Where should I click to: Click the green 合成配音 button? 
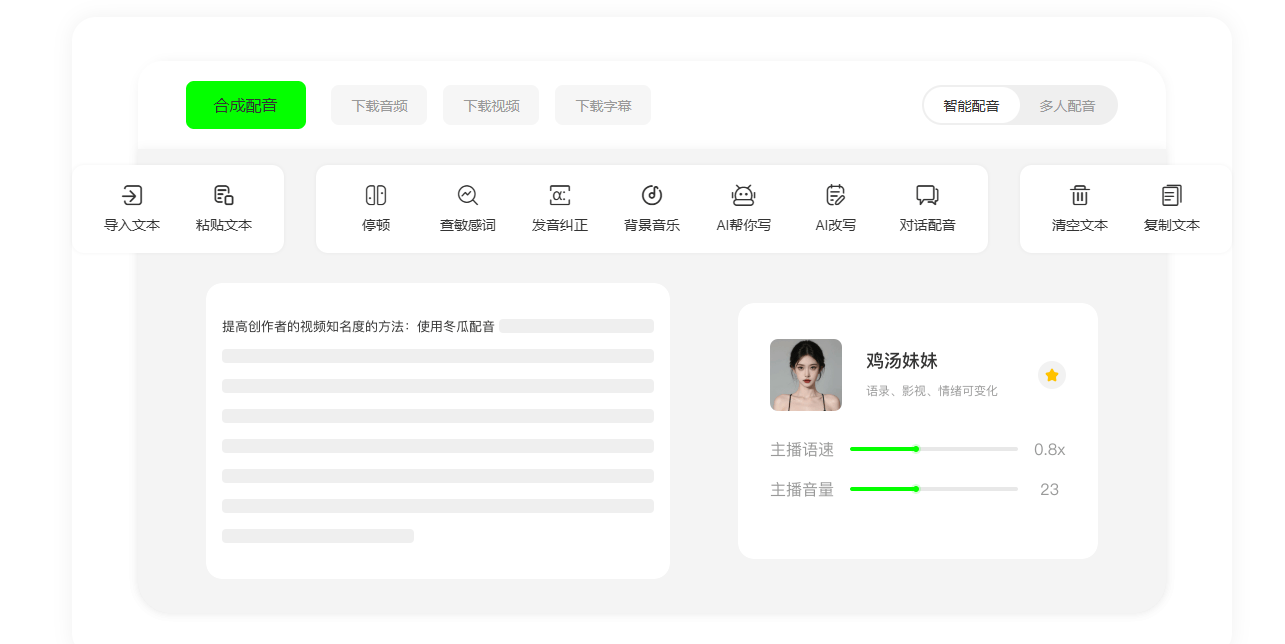pyautogui.click(x=246, y=105)
